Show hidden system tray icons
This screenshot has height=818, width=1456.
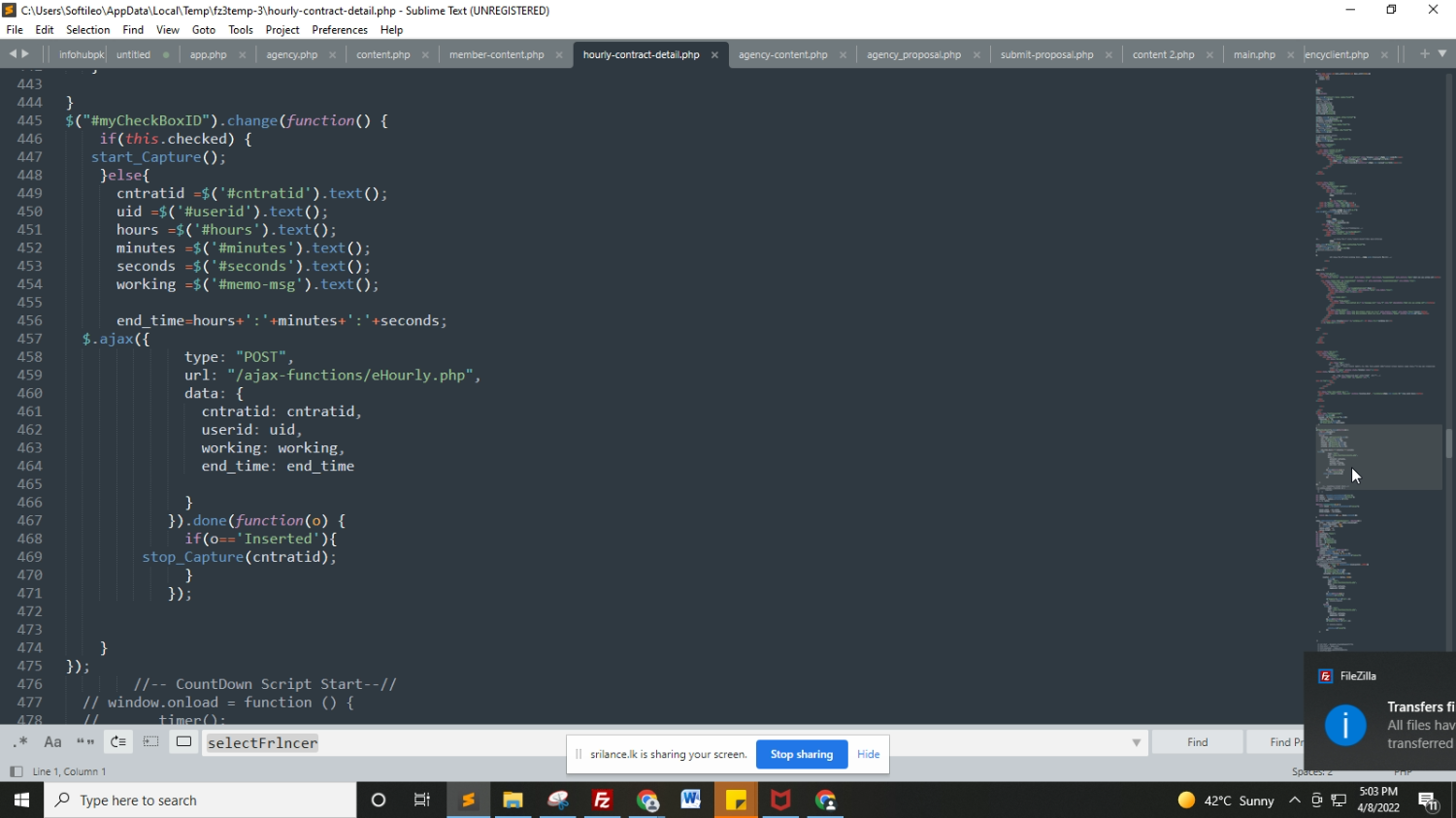tap(1294, 801)
